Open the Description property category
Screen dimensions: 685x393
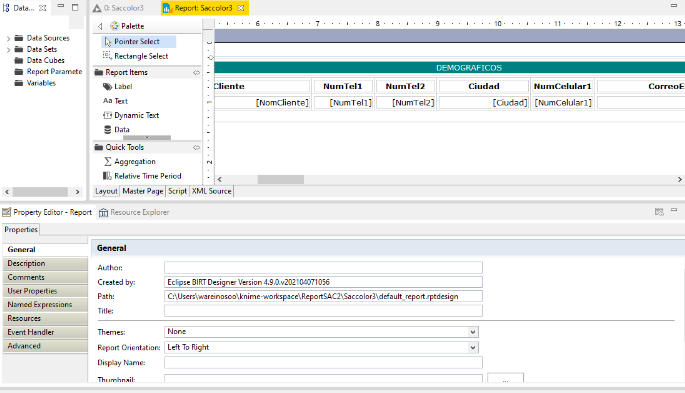pyautogui.click(x=45, y=263)
